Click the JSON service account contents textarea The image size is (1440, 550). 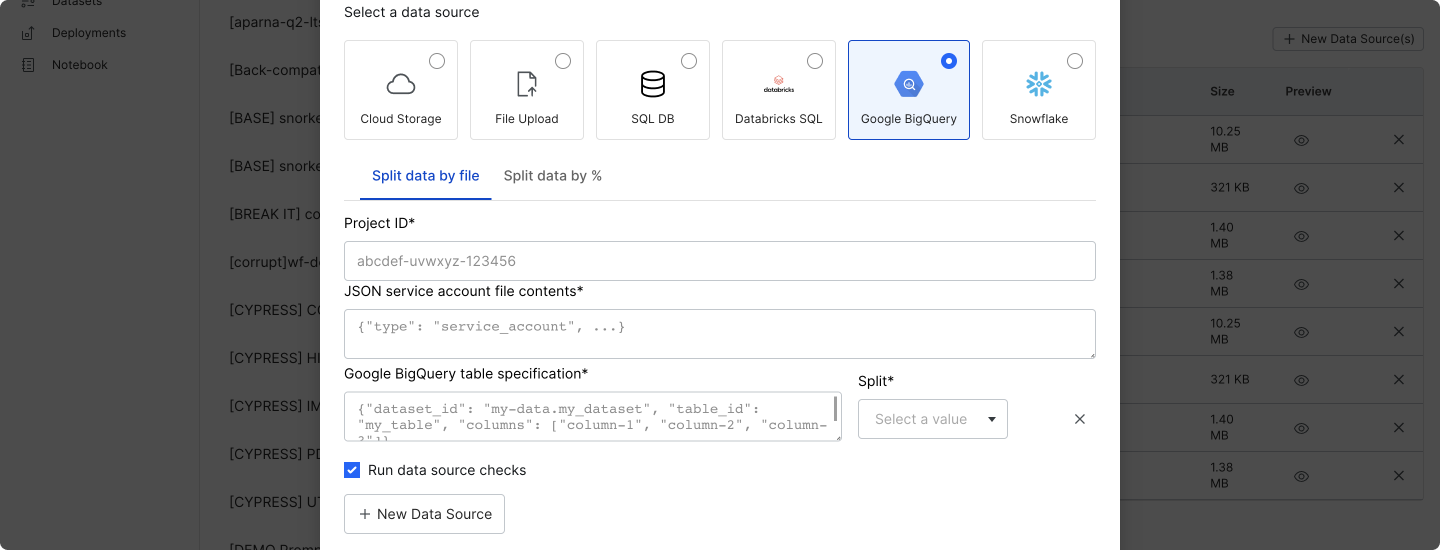[x=720, y=334]
